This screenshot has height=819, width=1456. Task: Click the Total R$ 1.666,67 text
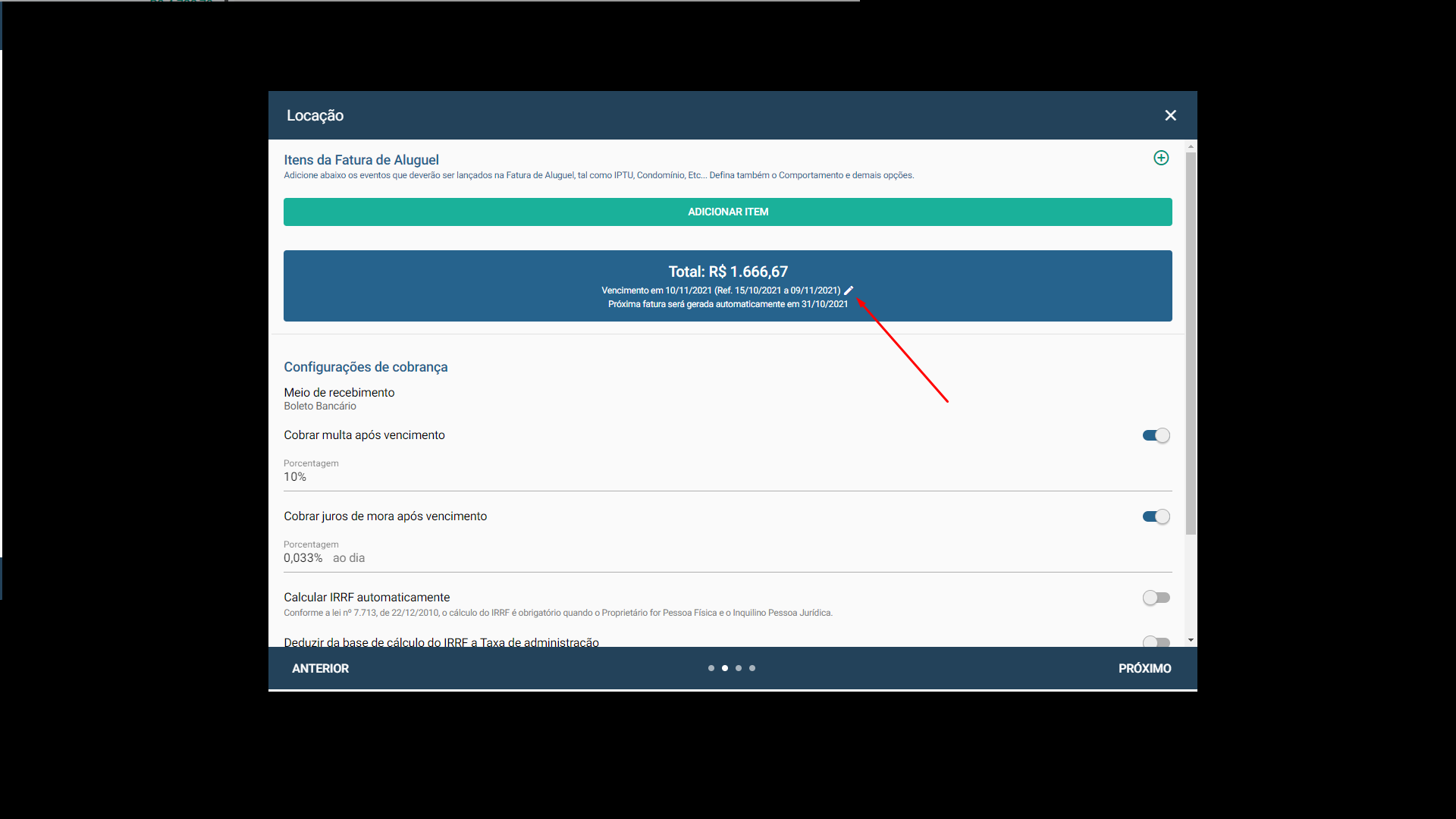coord(727,271)
